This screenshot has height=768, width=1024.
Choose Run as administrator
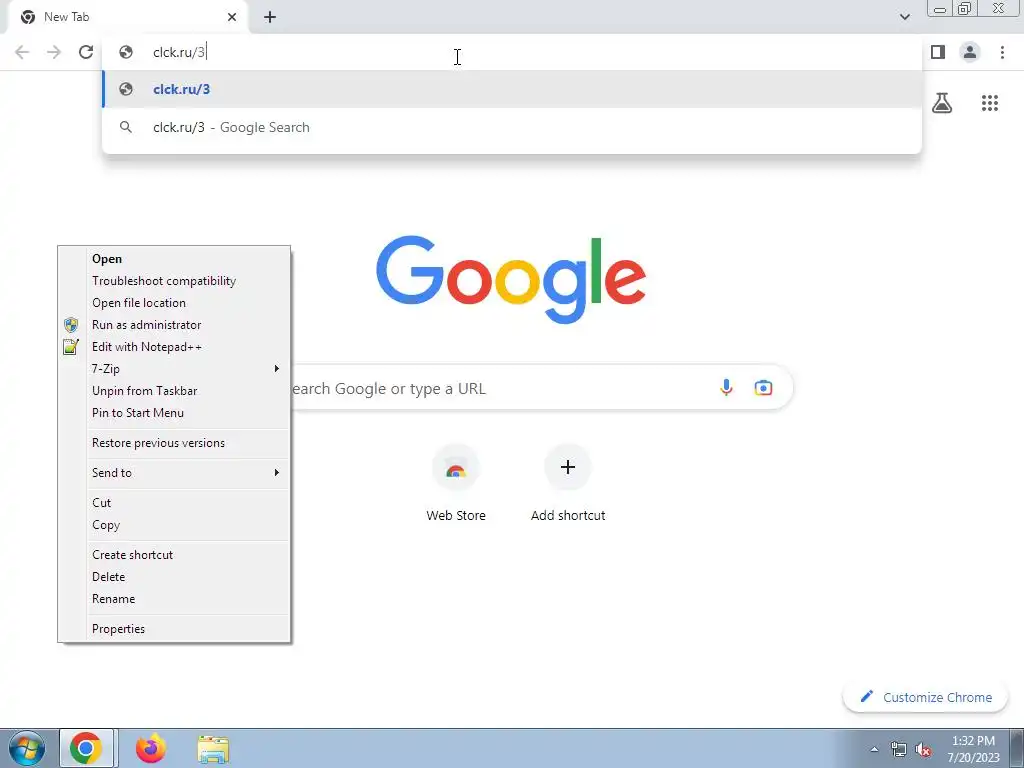174,325
